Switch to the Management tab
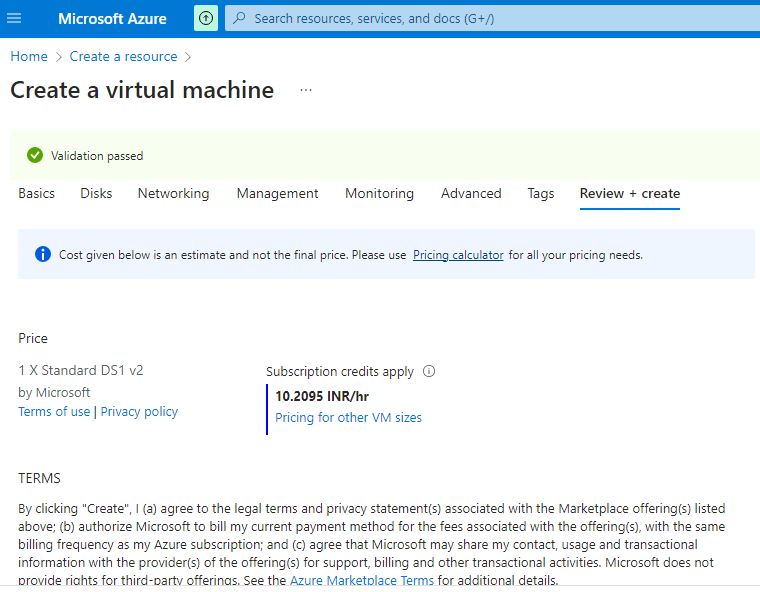Viewport: 760px width, 592px height. pos(277,193)
